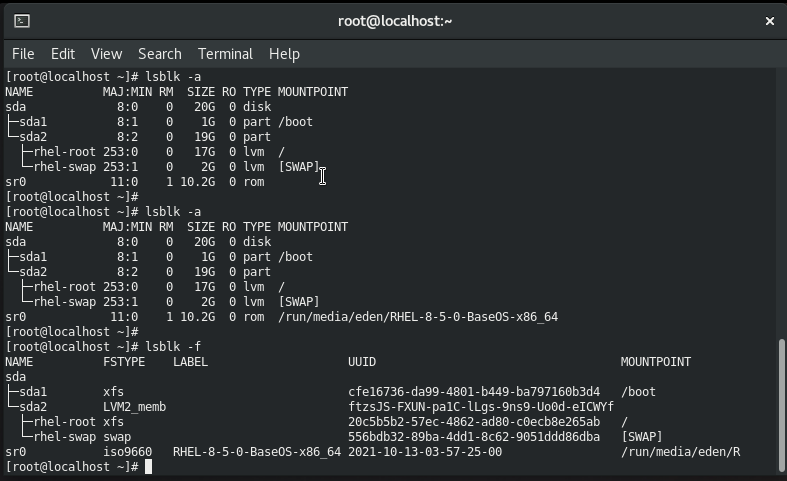The width and height of the screenshot is (787, 481).
Task: Click the sda1 UUID starting with cfe16736
Action: 474,392
